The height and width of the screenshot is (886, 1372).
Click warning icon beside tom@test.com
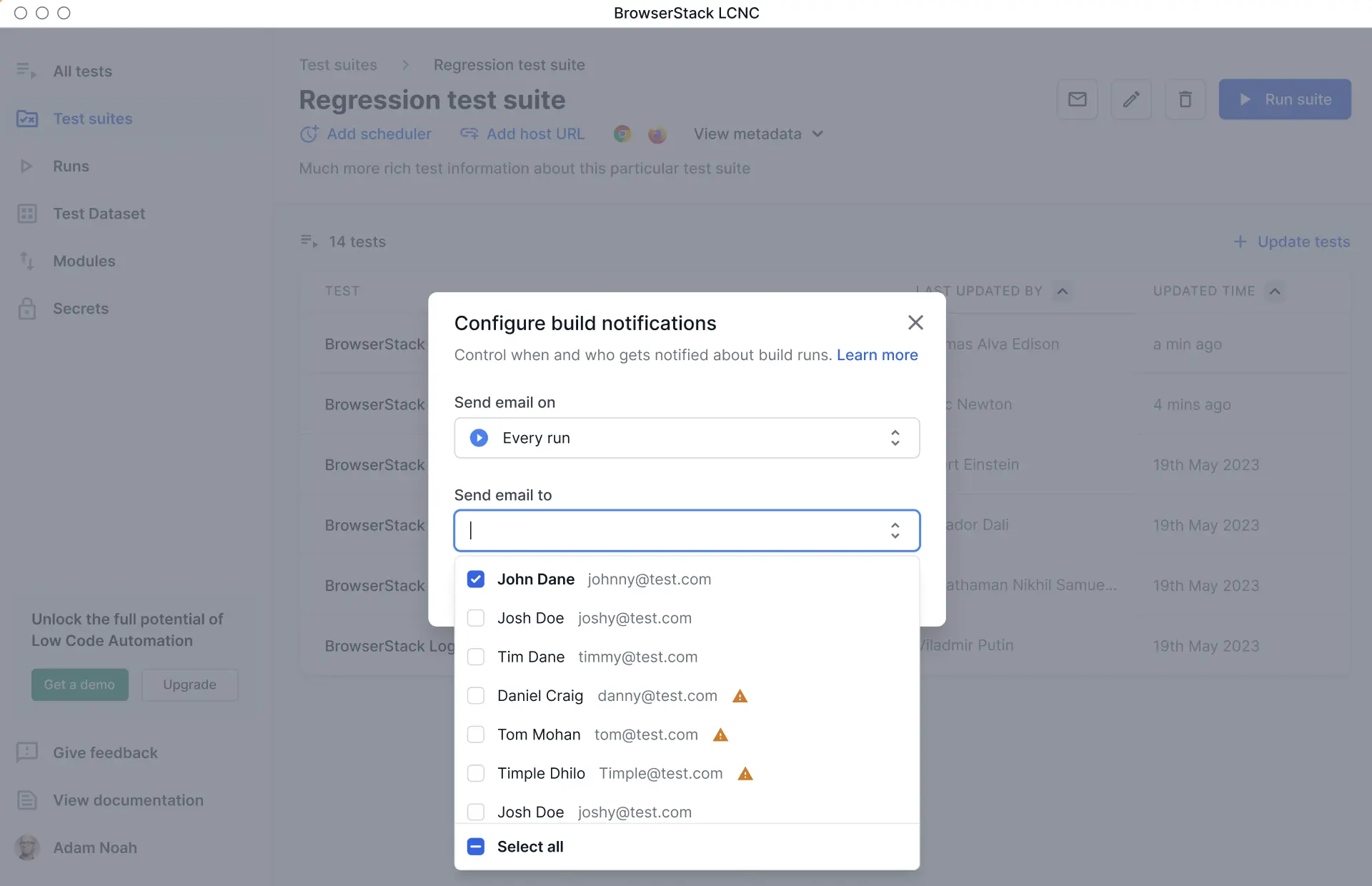tap(720, 735)
